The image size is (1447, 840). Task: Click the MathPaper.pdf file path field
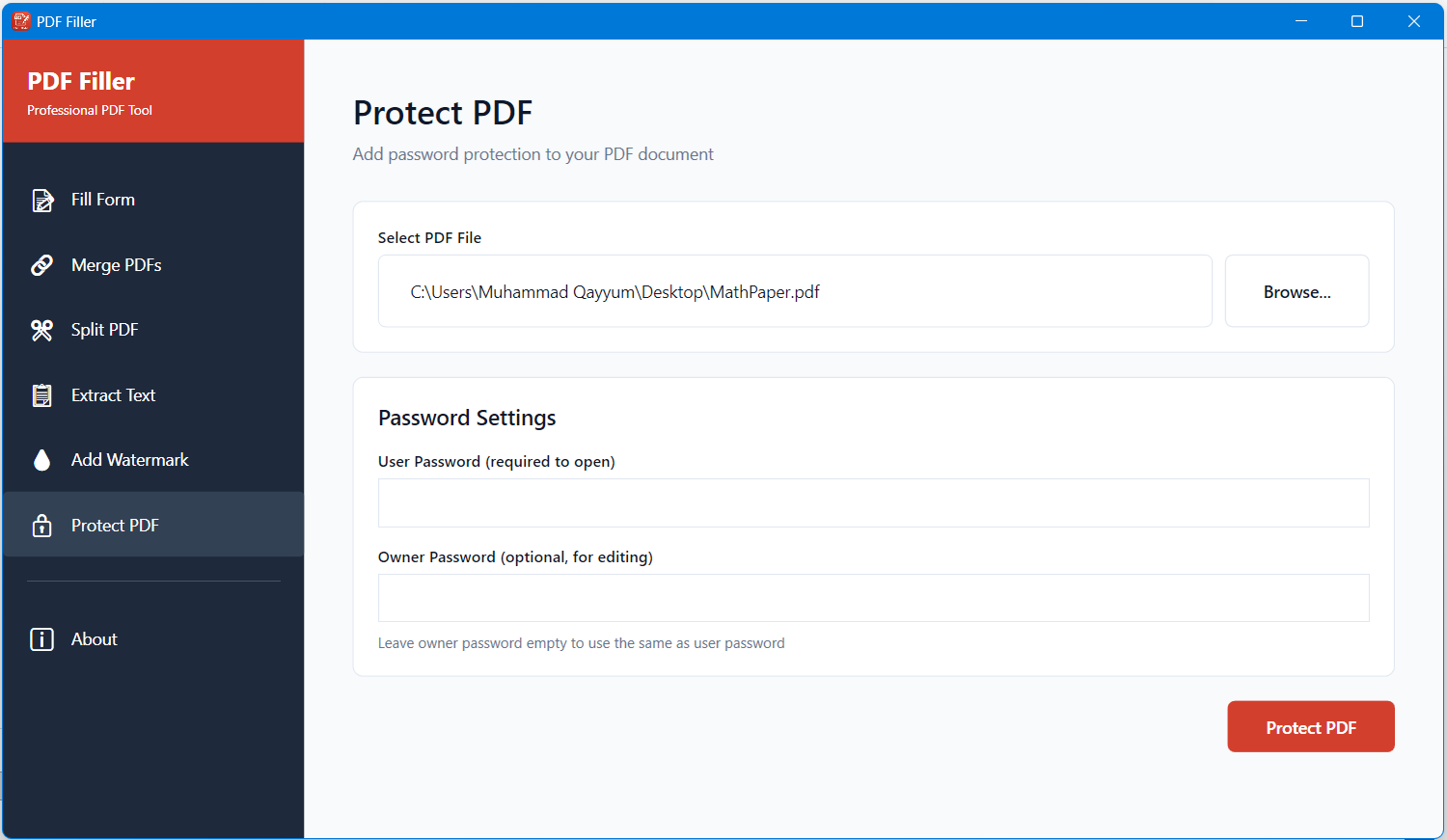click(795, 291)
